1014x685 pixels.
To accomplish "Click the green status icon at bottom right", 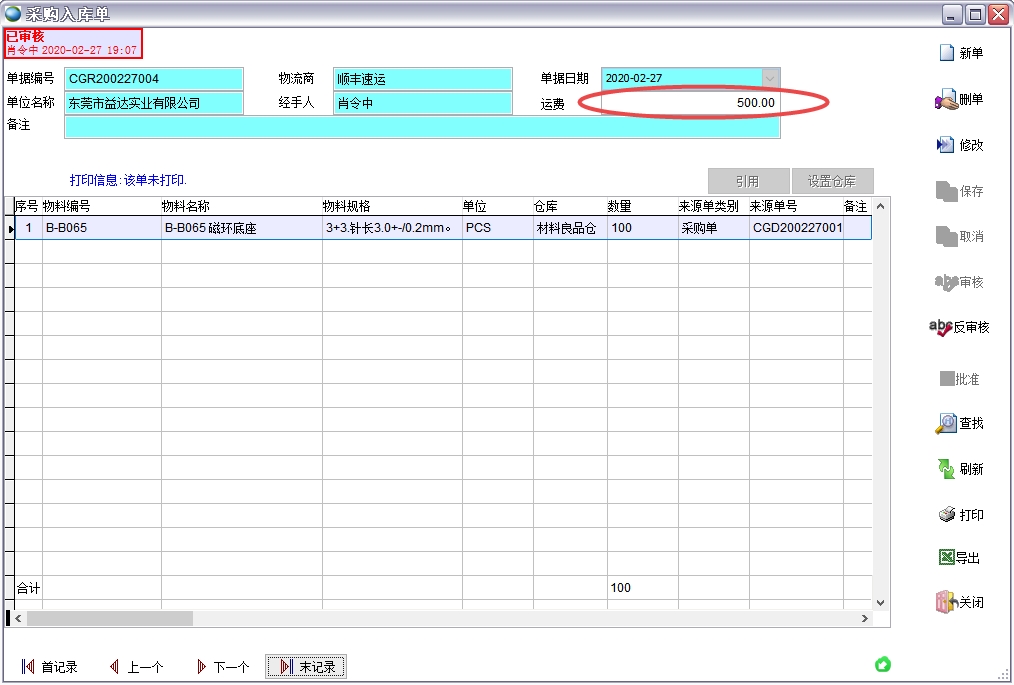I will pyautogui.click(x=882, y=665).
